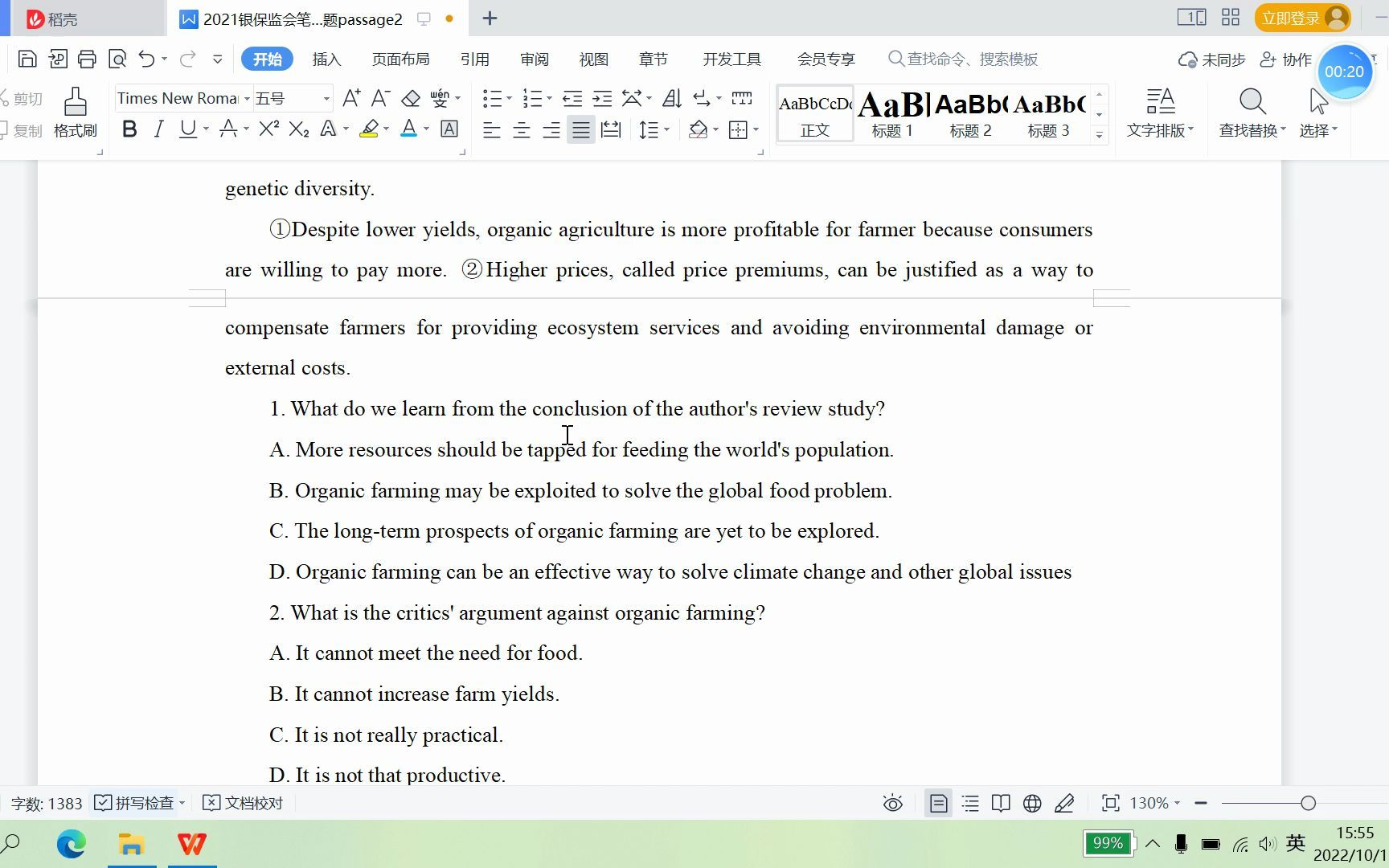Click the Login (立即登录) button
The height and width of the screenshot is (868, 1389).
tap(1302, 18)
